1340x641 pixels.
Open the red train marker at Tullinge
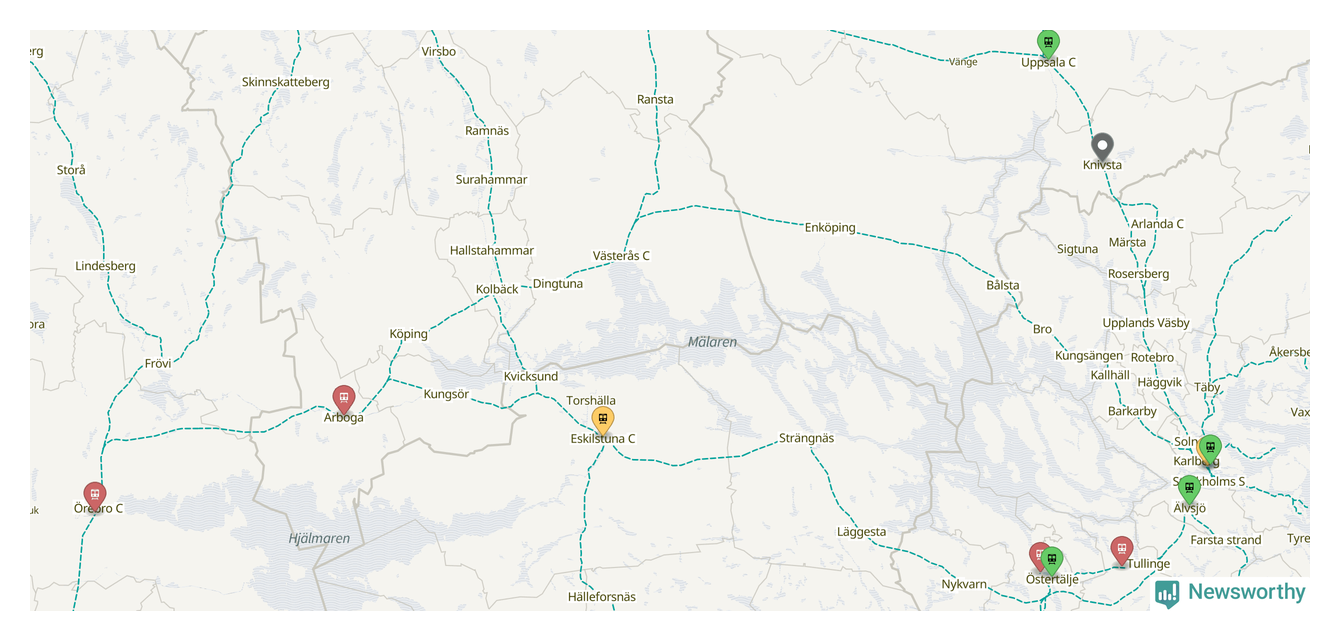[1122, 550]
